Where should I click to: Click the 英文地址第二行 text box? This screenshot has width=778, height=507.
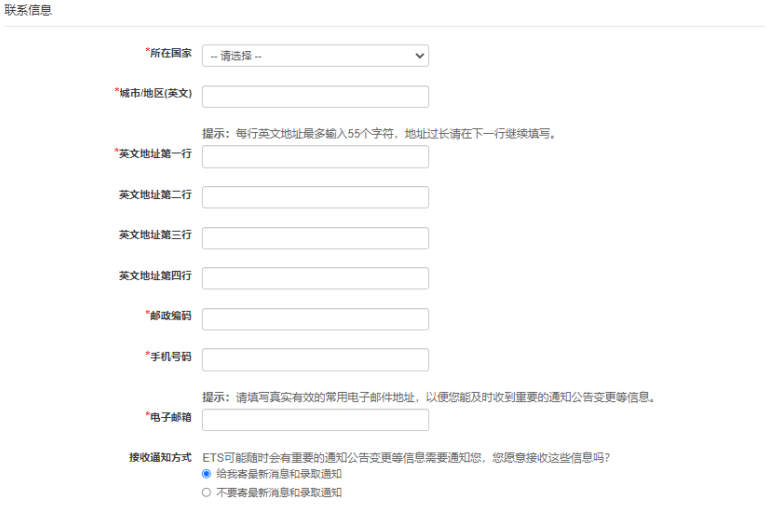click(315, 197)
